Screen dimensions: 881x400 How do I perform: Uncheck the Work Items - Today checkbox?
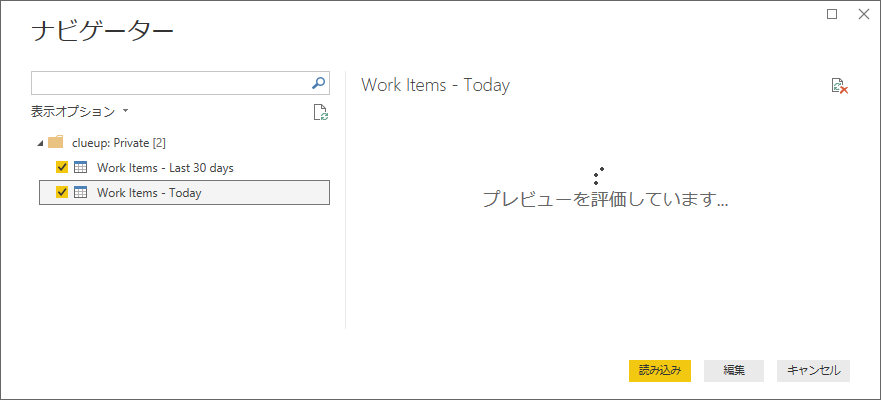(62, 192)
